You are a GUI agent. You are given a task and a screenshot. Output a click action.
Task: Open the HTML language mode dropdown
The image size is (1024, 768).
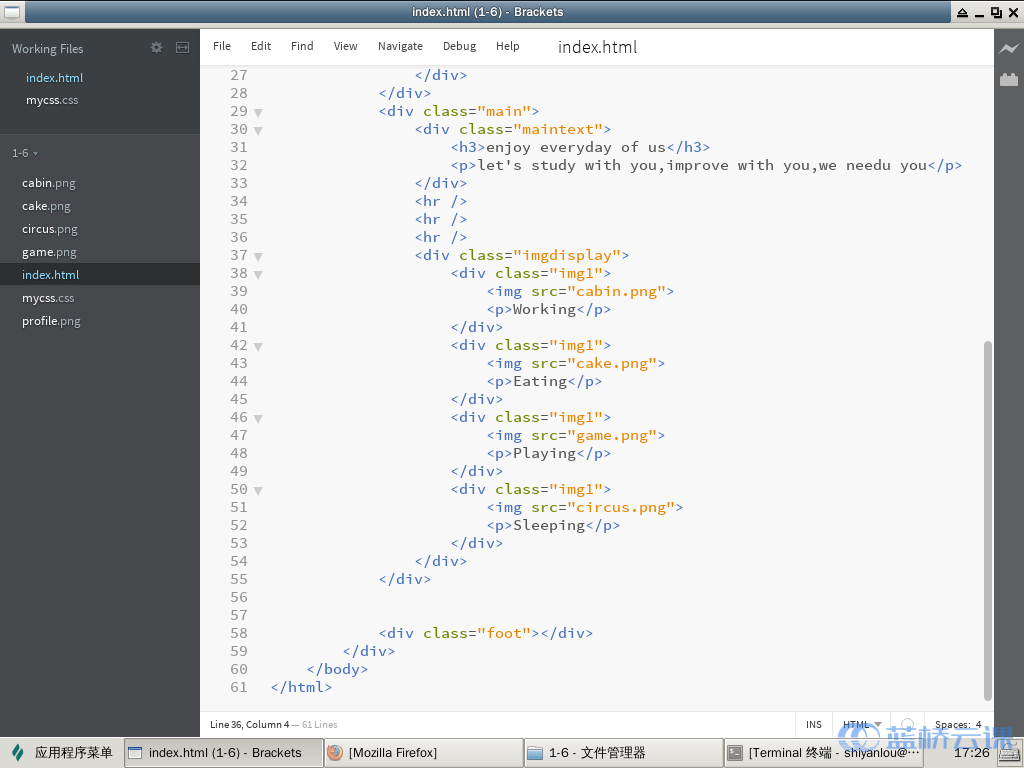861,725
